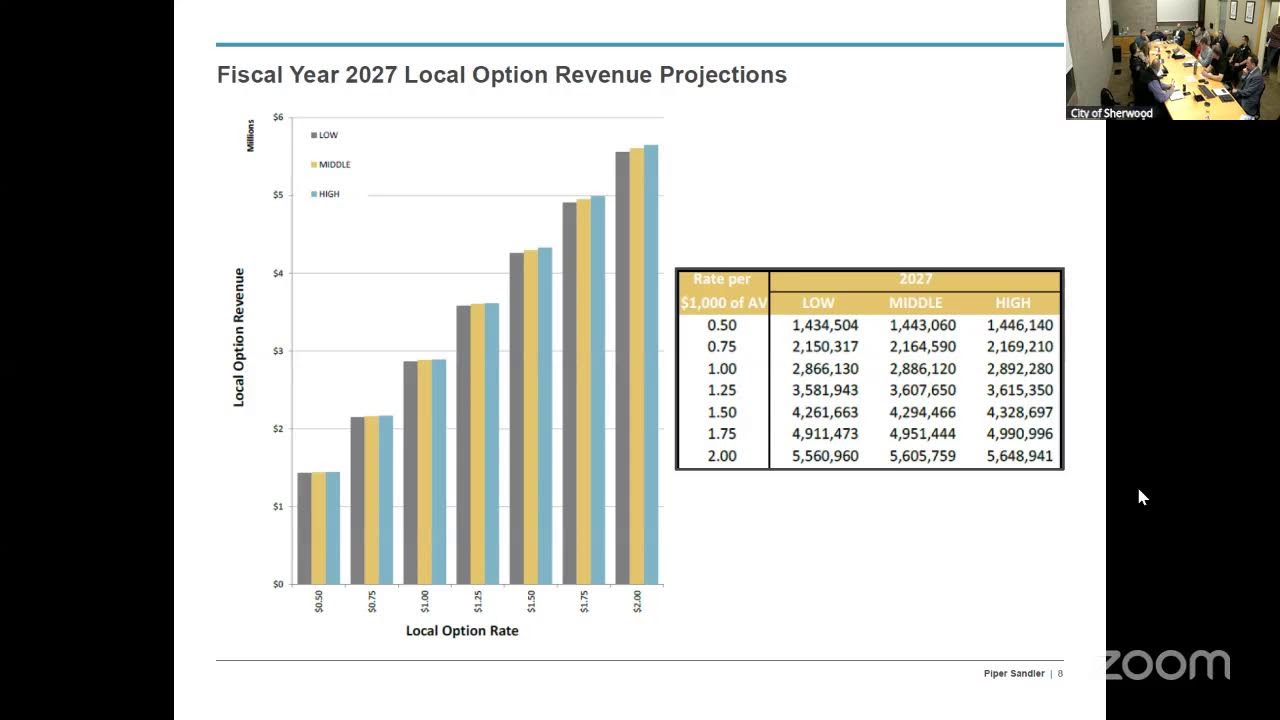Select table cell "2,886,120"

tap(922, 369)
